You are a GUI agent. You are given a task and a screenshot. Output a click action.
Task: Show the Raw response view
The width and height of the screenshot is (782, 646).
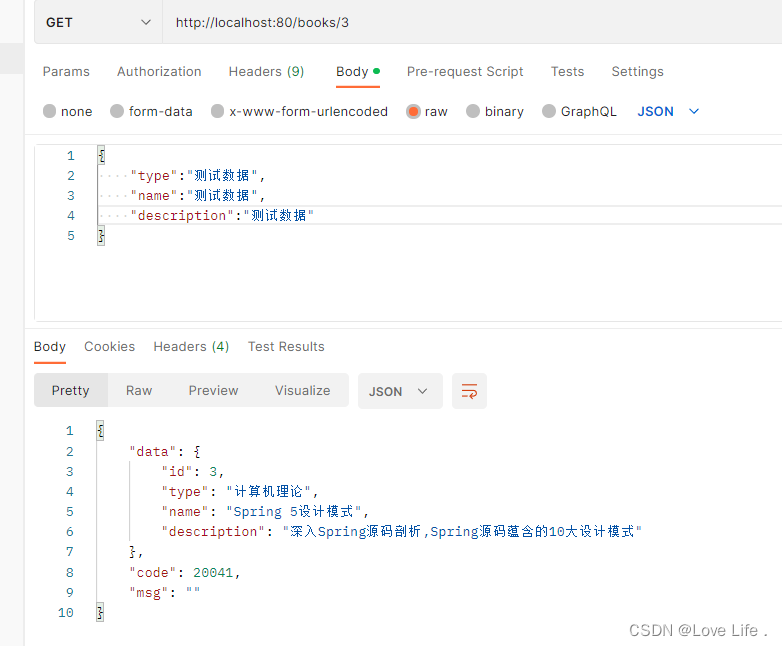(x=139, y=391)
